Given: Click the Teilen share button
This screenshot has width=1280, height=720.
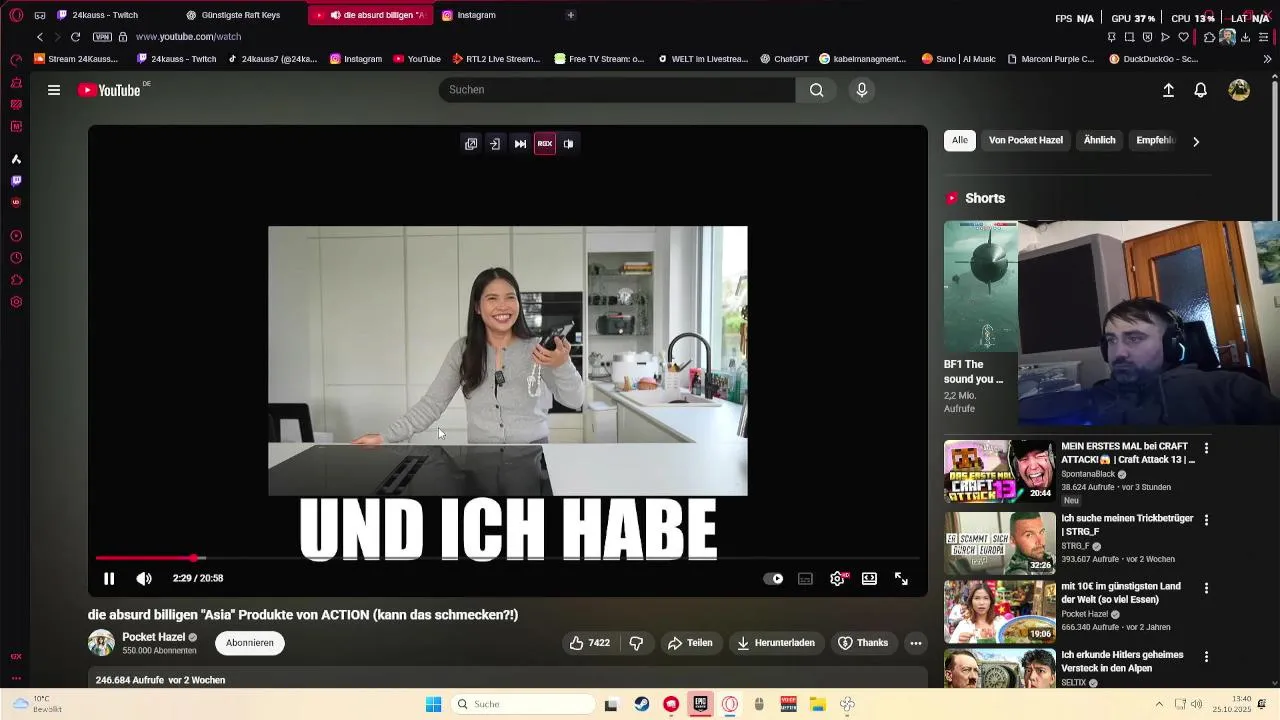Looking at the screenshot, I should point(690,643).
